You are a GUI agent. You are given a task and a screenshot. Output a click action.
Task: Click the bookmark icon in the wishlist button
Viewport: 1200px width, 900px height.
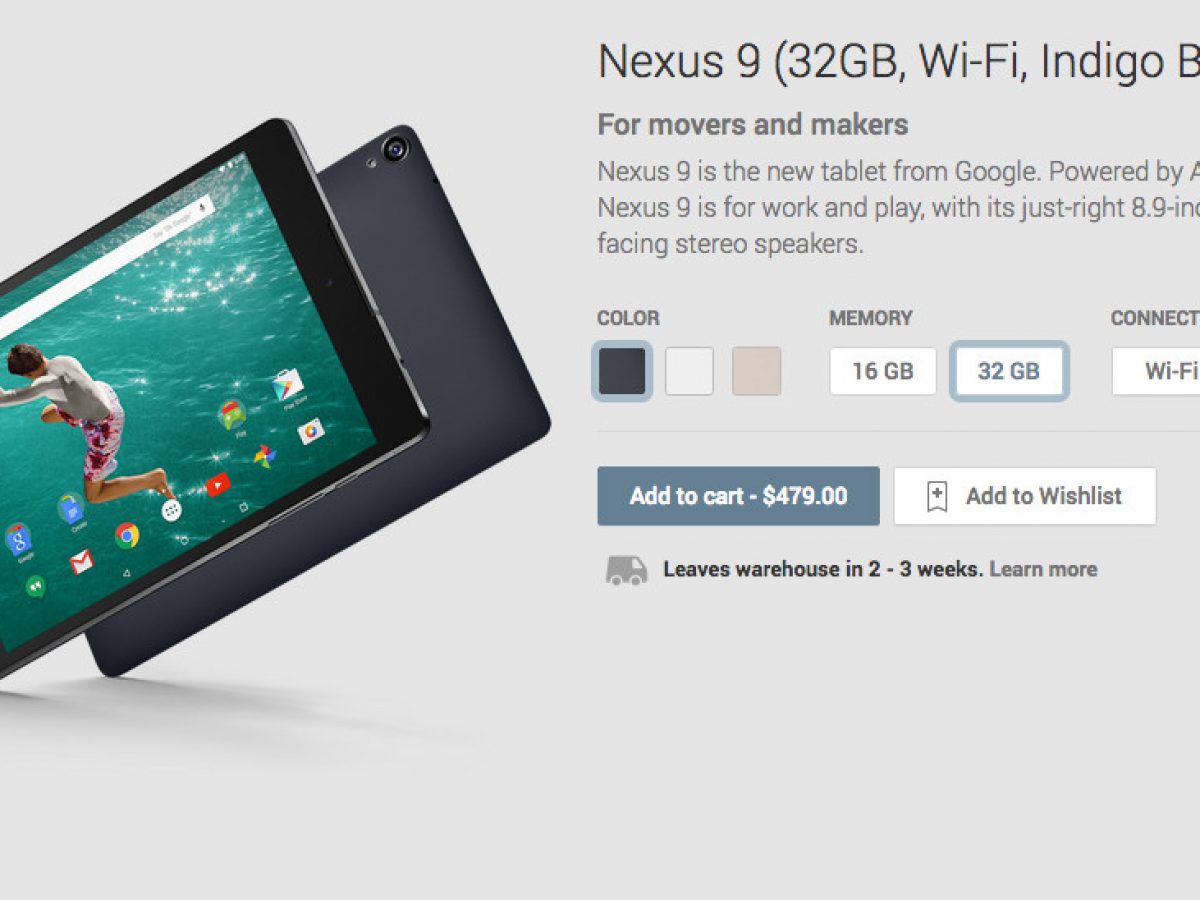(x=937, y=496)
